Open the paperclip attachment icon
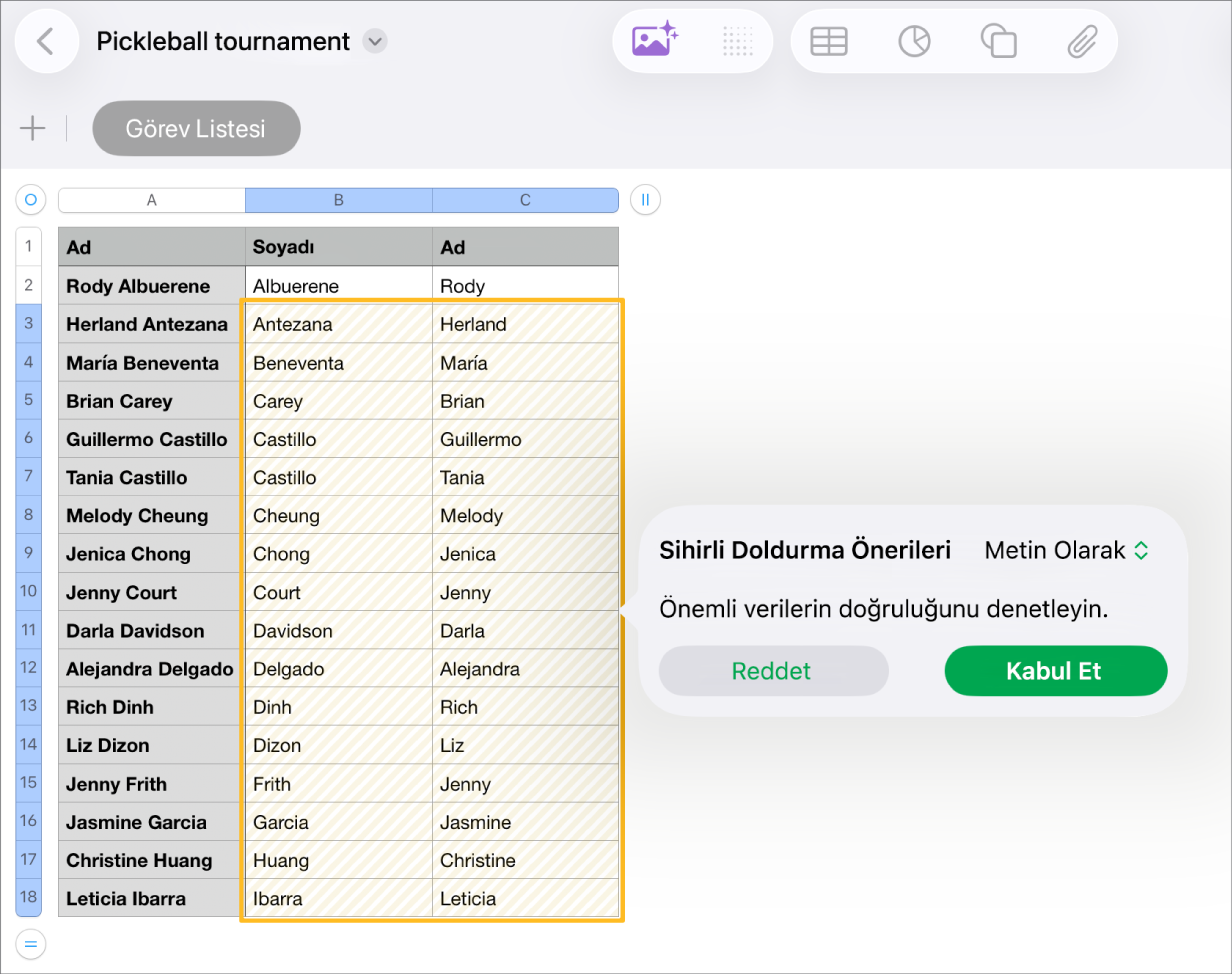 pos(1082,41)
